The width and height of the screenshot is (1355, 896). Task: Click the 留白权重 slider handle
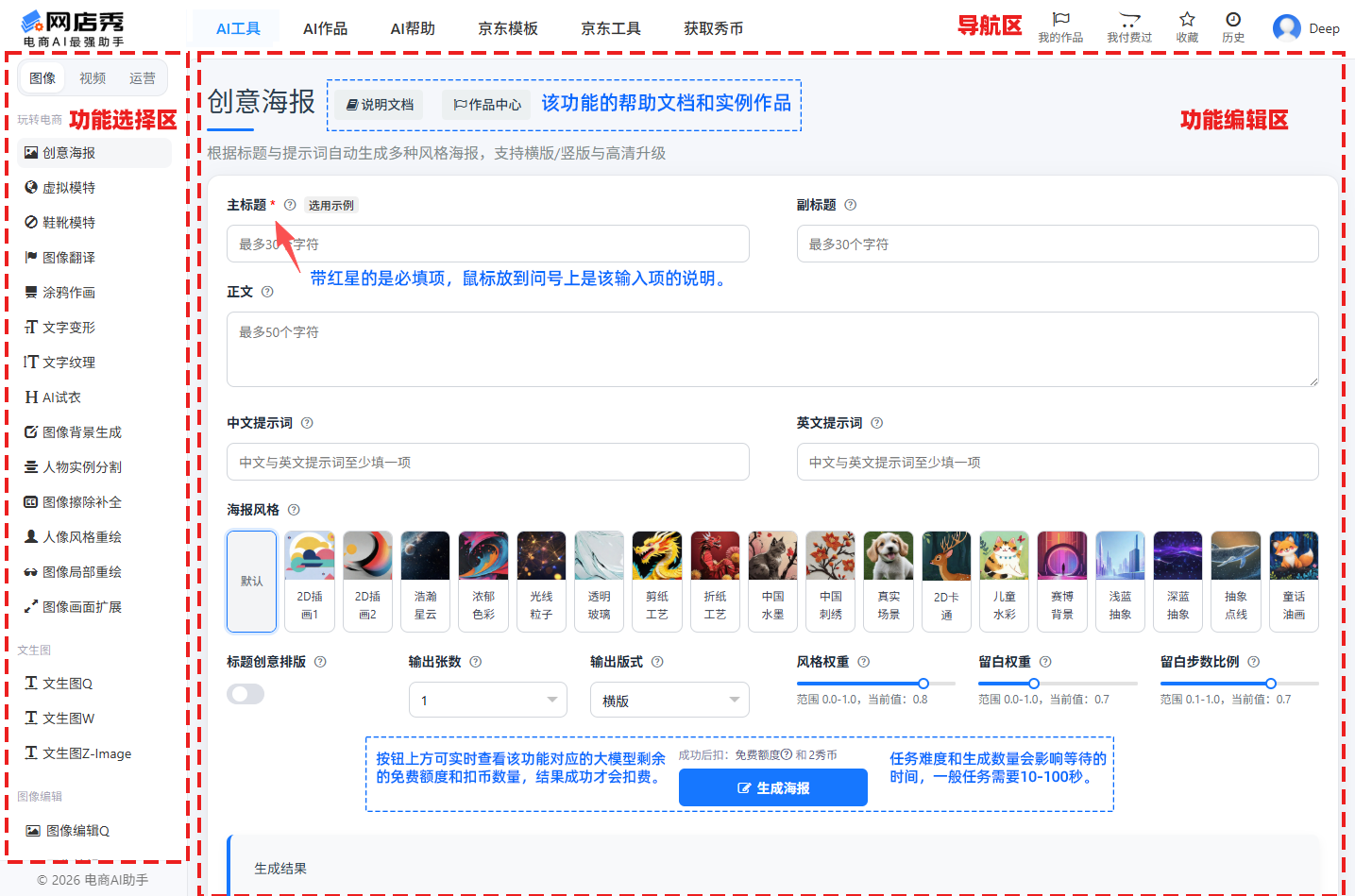pos(1034,684)
